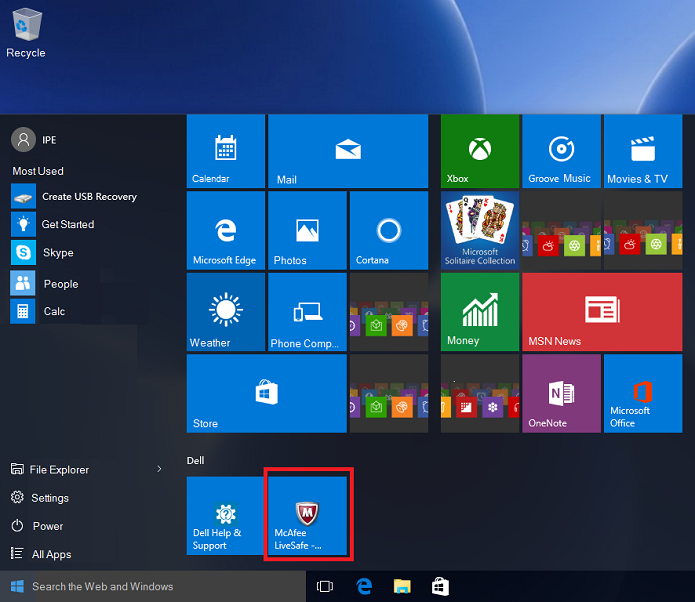Open the Cortana tile
Viewport: 695px width, 602px height.
(x=389, y=231)
